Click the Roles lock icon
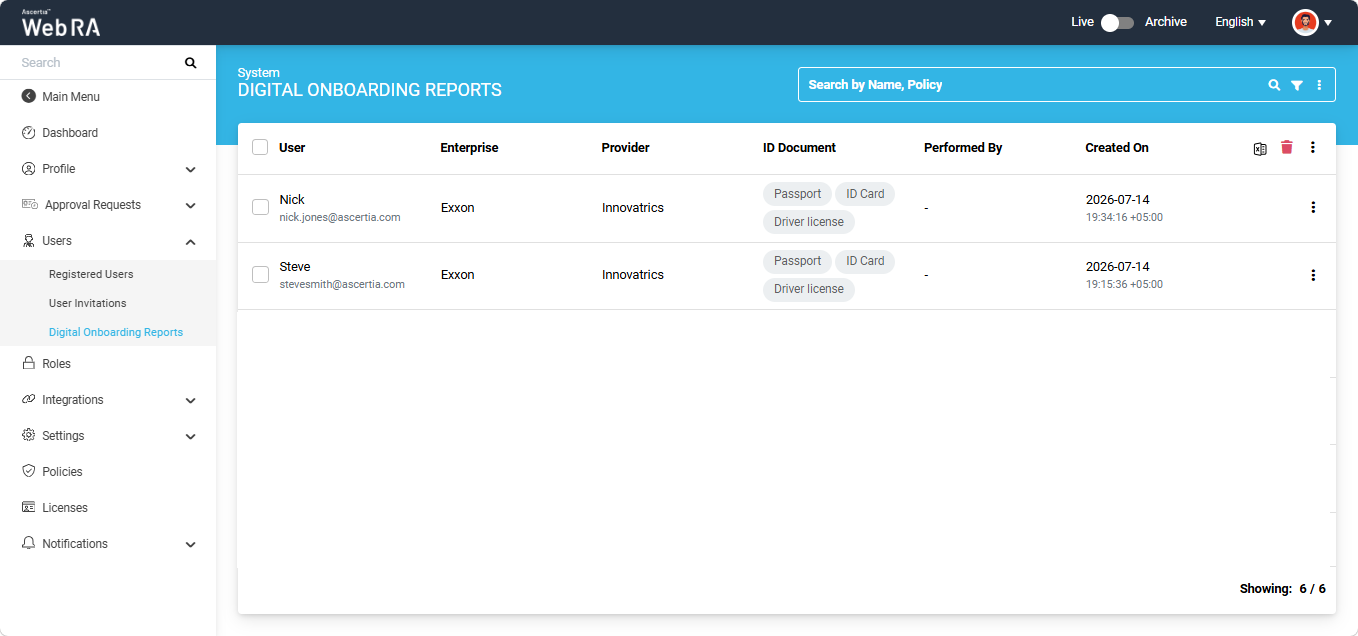This screenshot has width=1358, height=636. [29, 364]
